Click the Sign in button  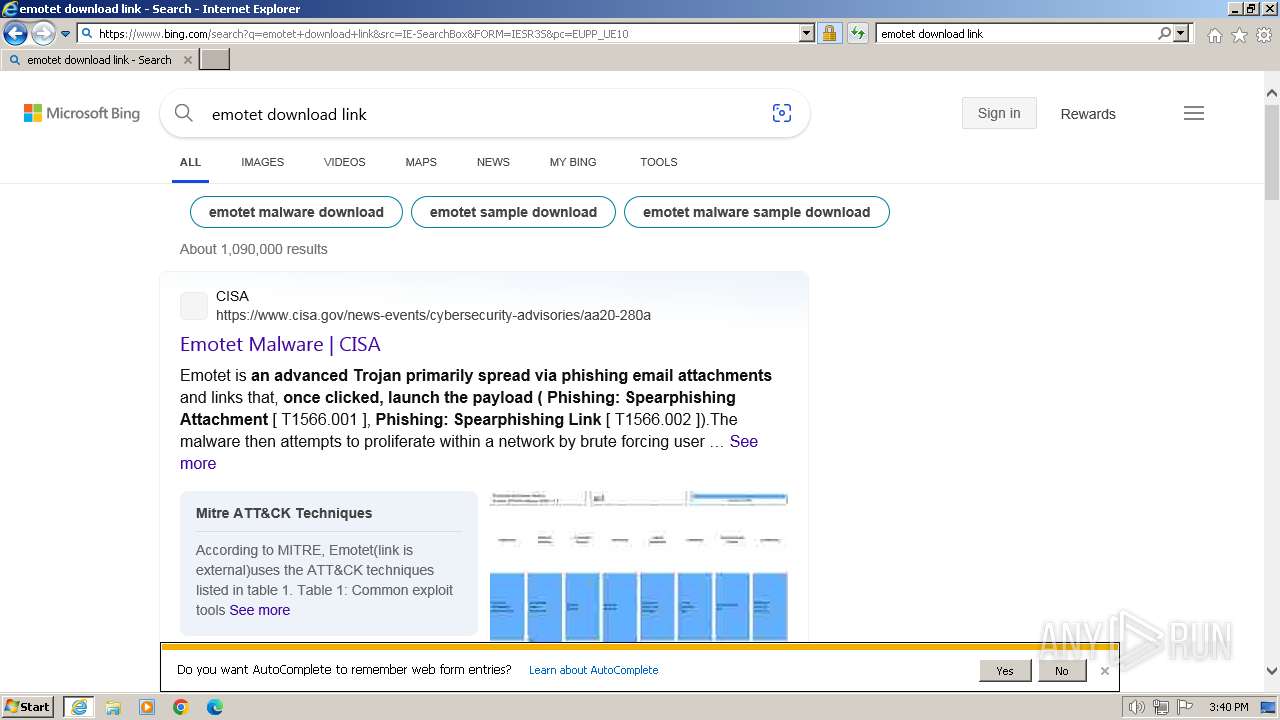[x=999, y=114]
